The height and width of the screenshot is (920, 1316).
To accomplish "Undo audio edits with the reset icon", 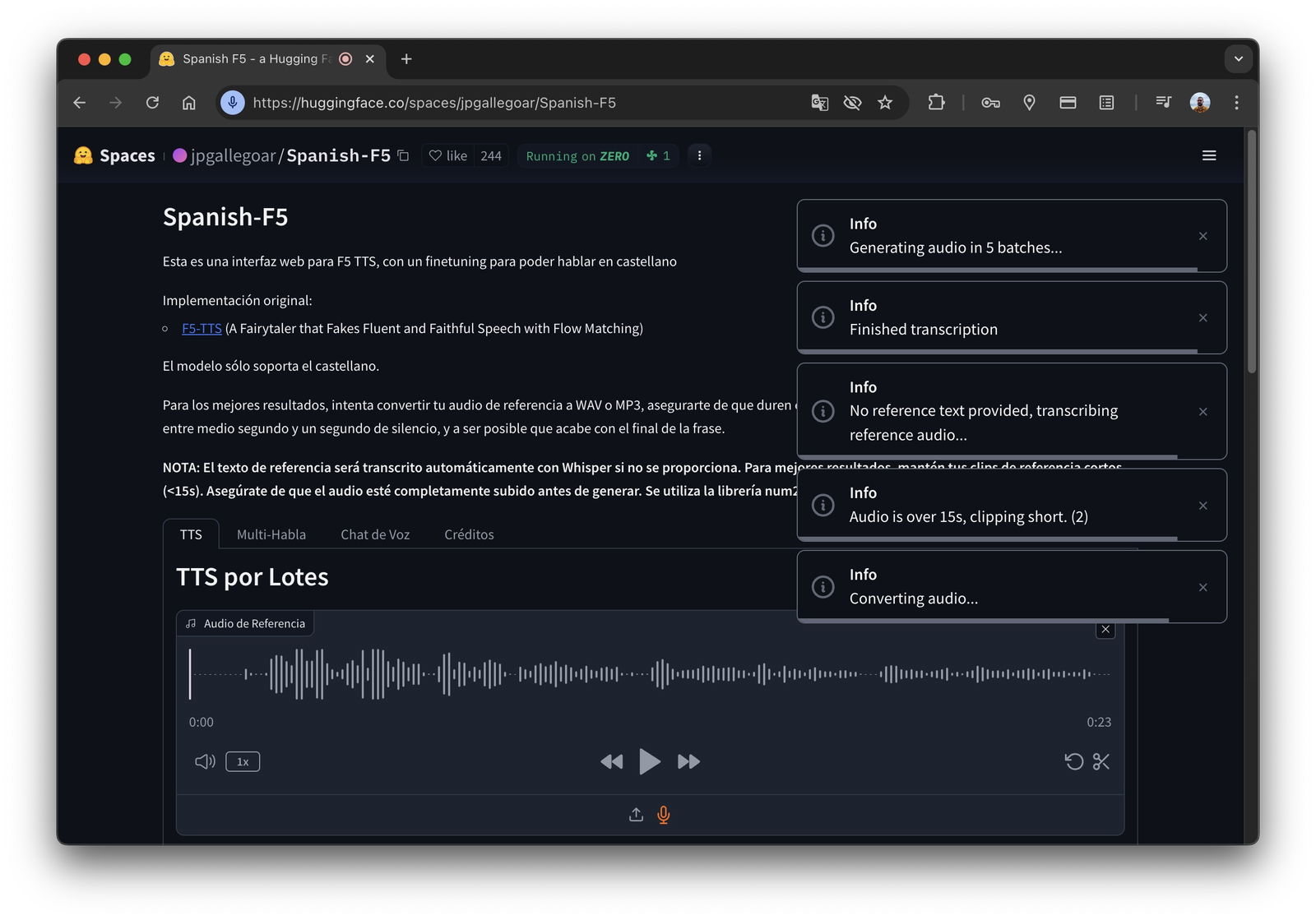I will coord(1073,761).
